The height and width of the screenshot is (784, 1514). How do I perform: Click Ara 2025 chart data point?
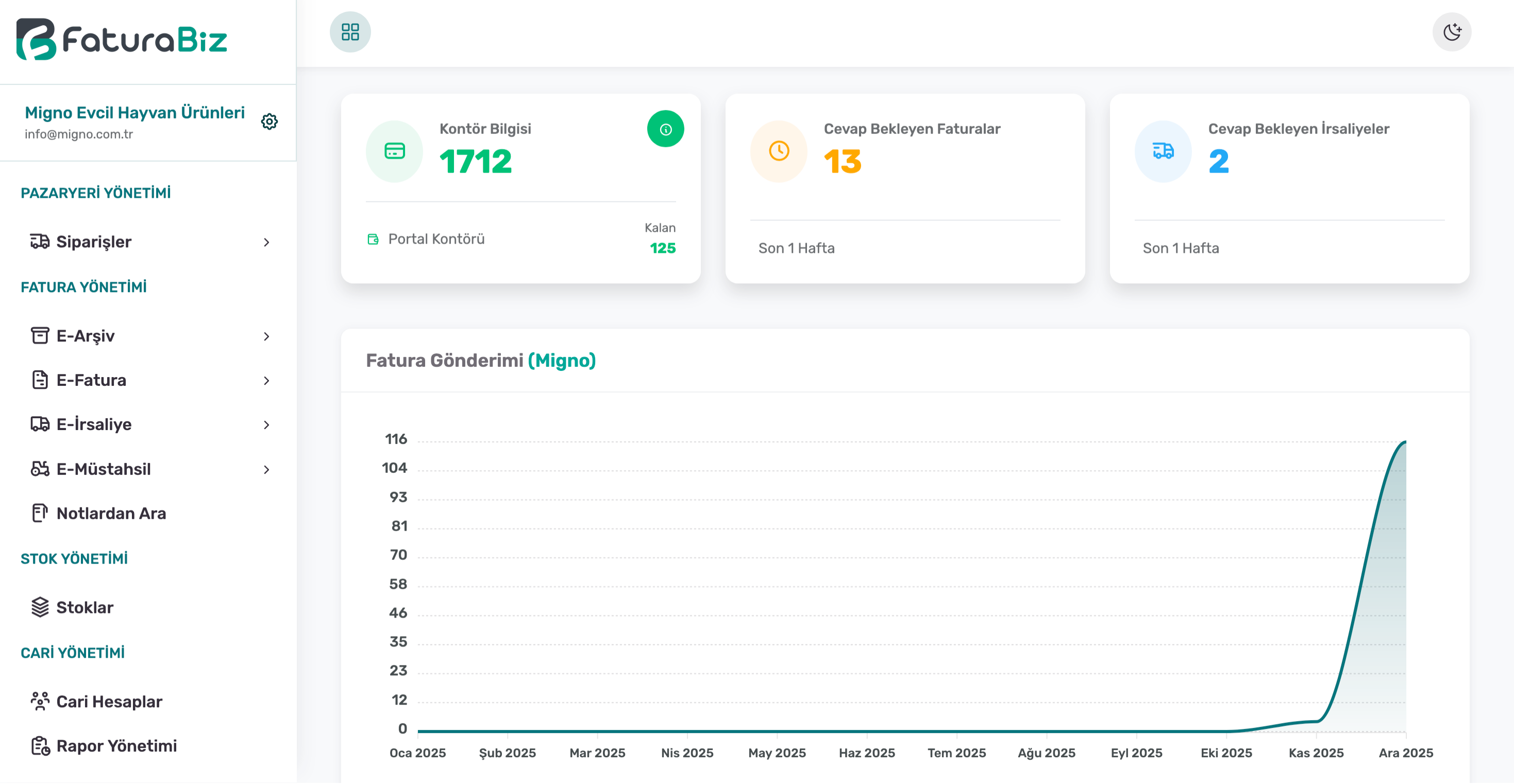[1405, 441]
